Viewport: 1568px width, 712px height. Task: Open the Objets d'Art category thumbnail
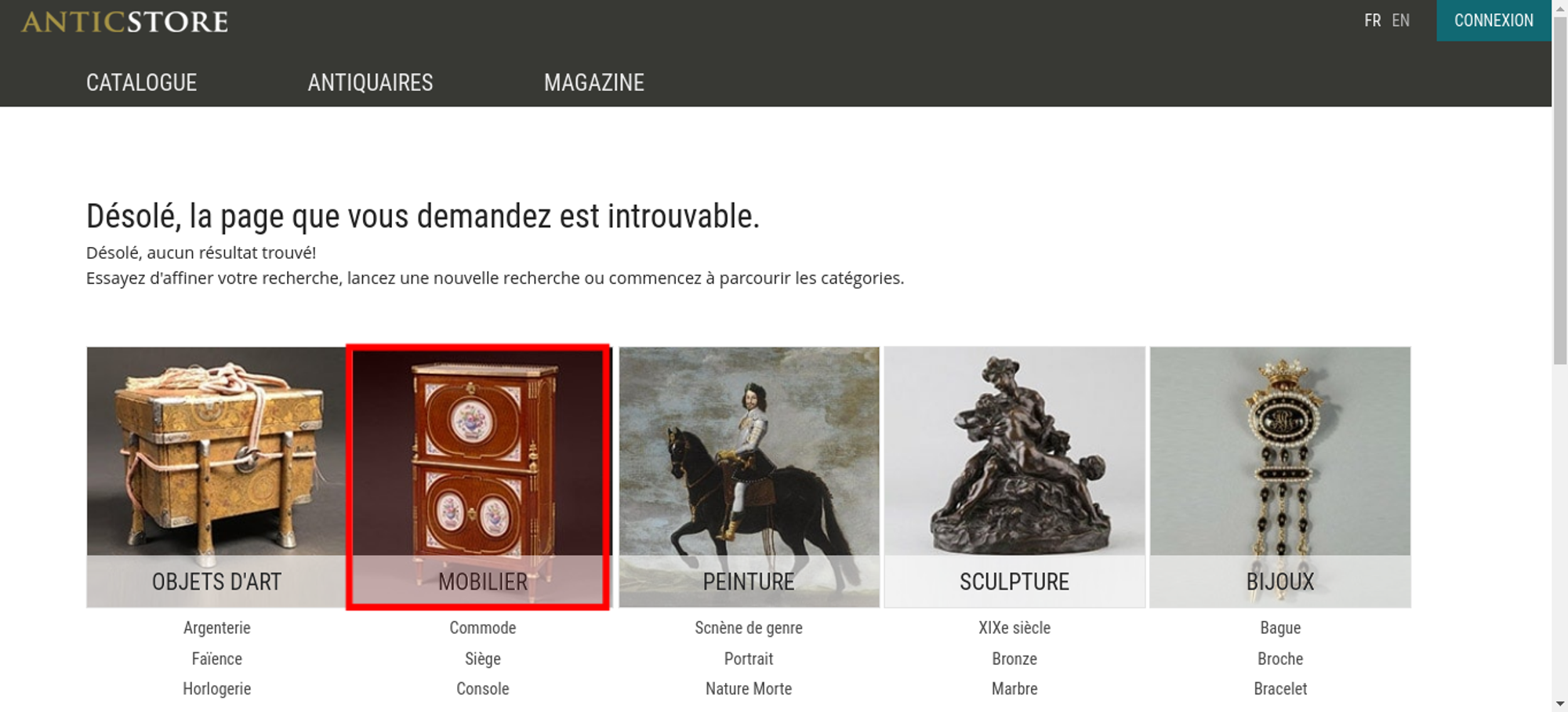click(216, 477)
